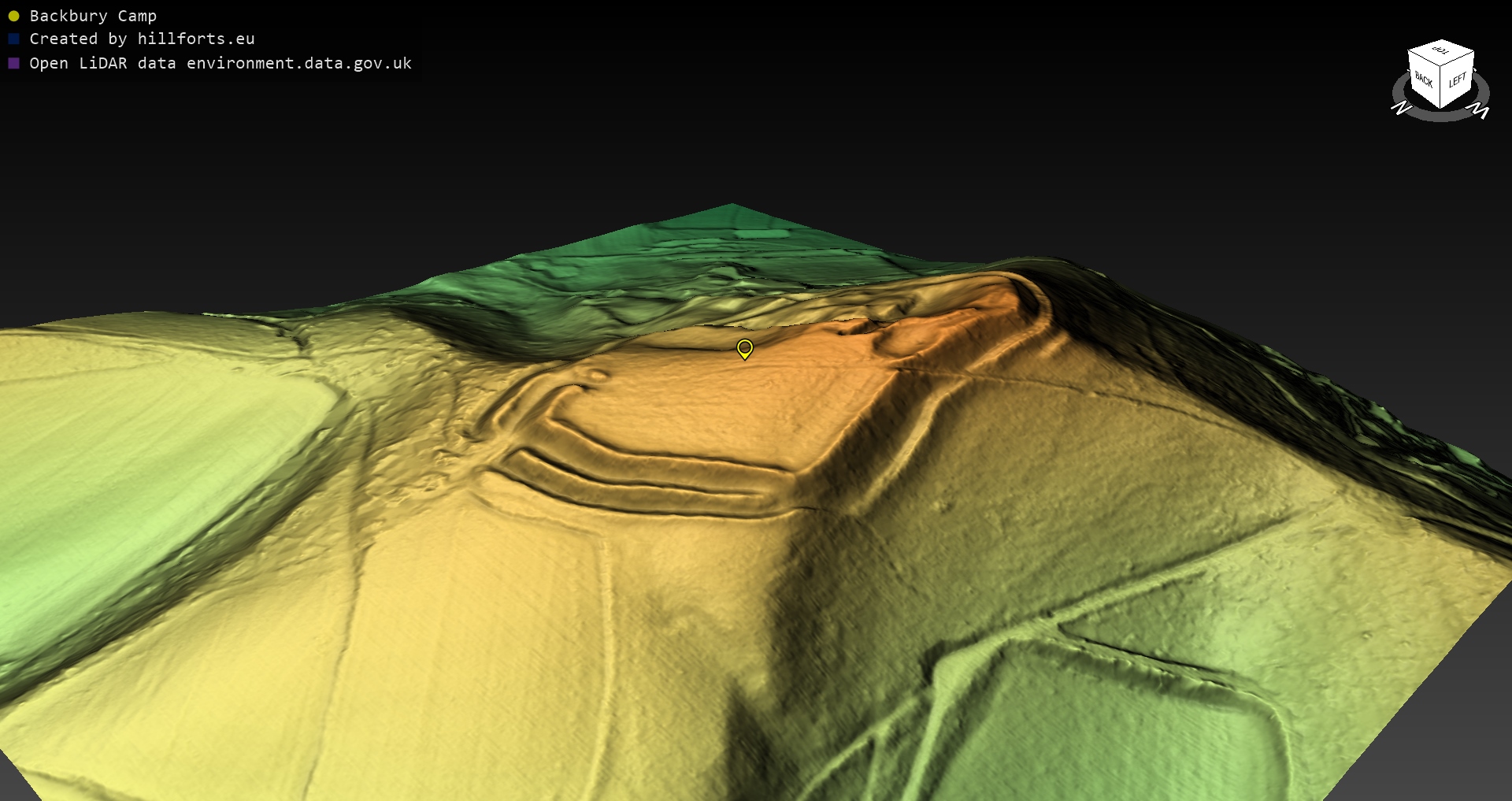
Task: Click the pointed green peak on the horizon
Action: (731, 208)
